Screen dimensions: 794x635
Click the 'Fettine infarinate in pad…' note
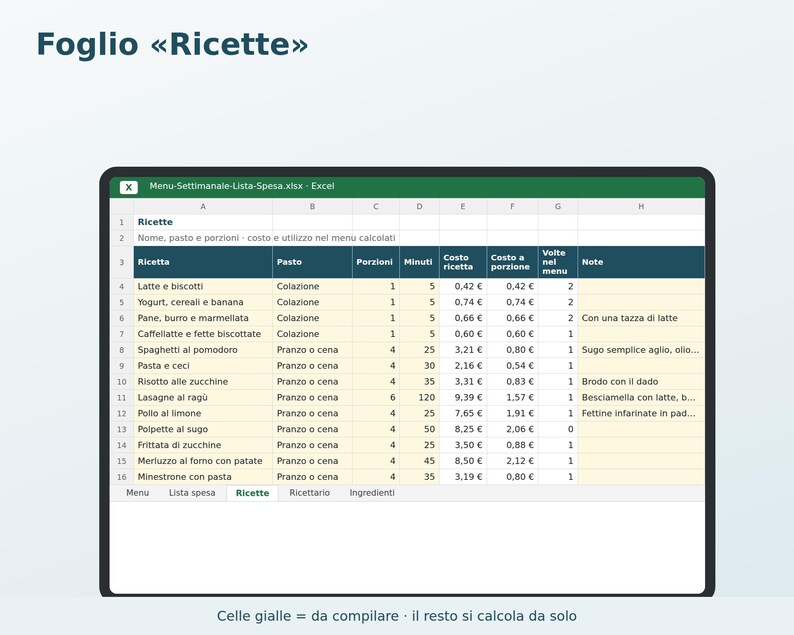tap(641, 413)
